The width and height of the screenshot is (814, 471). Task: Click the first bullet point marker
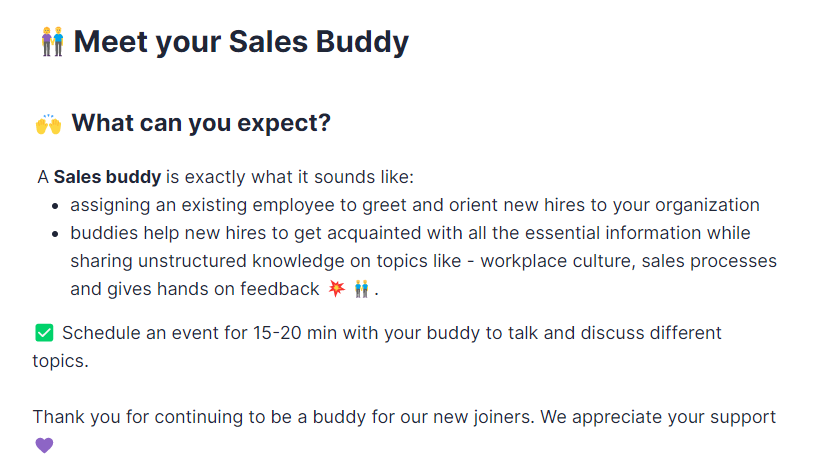tap(55, 206)
